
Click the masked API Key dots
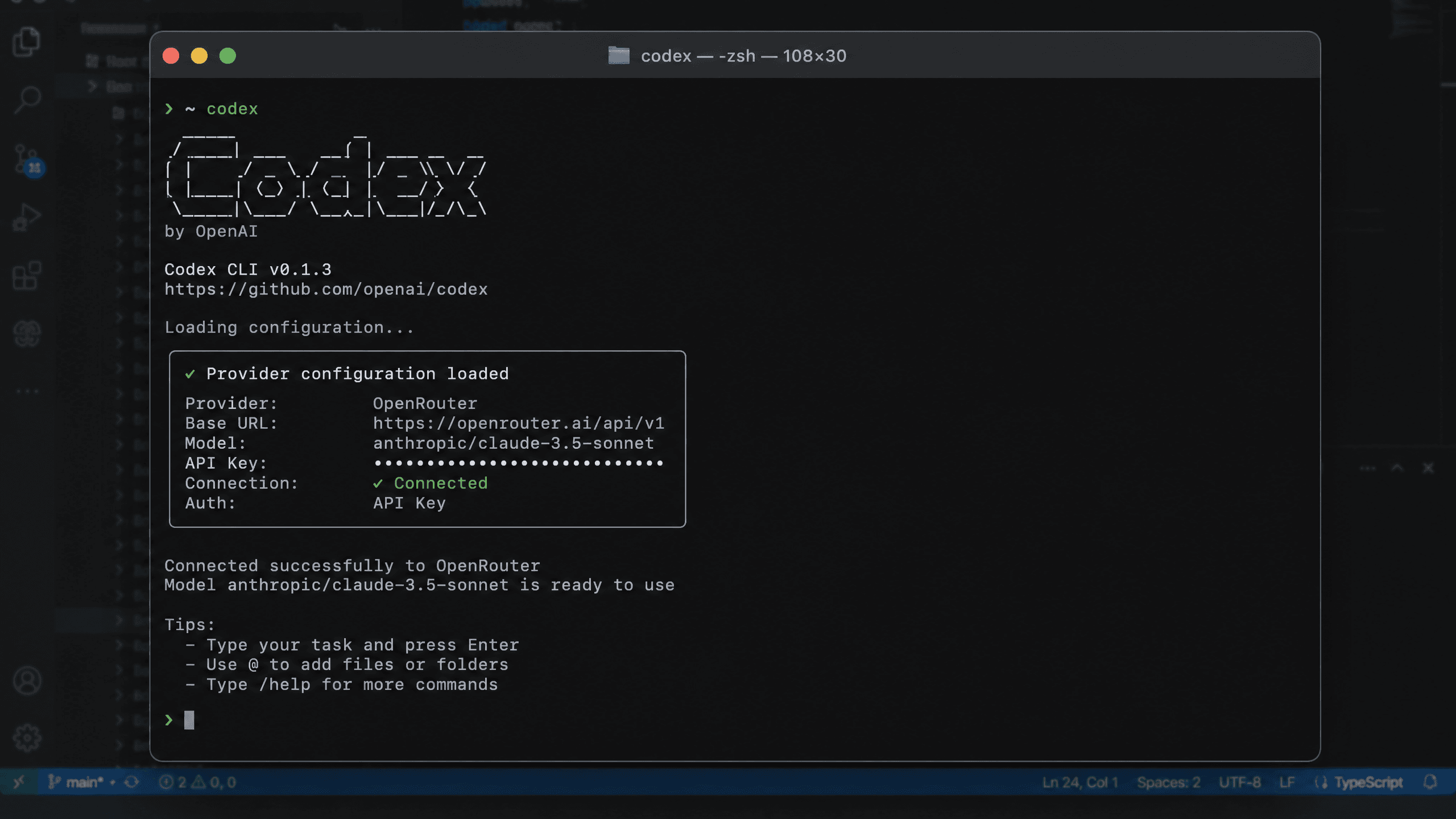(518, 464)
